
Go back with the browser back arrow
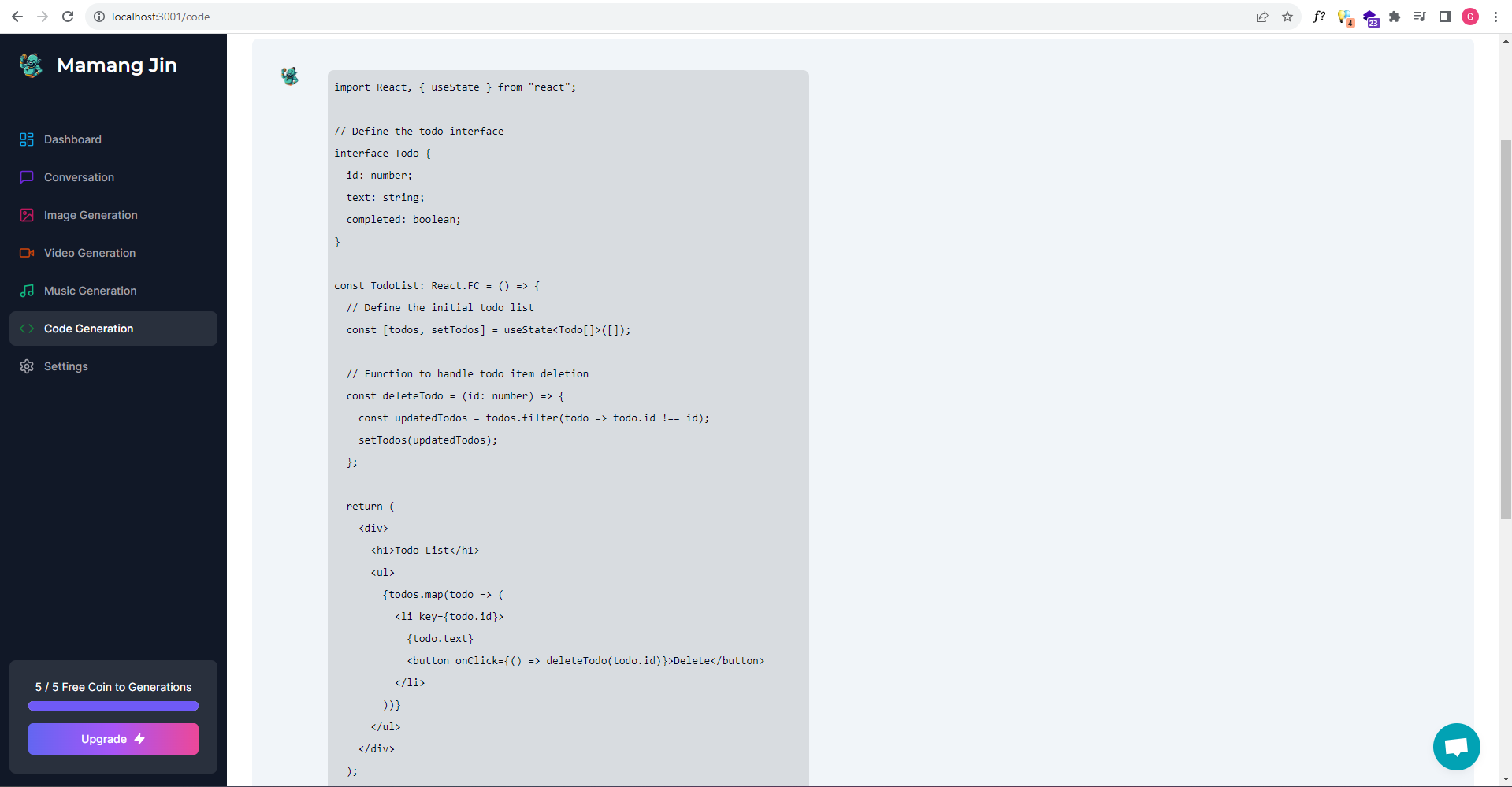tap(17, 17)
